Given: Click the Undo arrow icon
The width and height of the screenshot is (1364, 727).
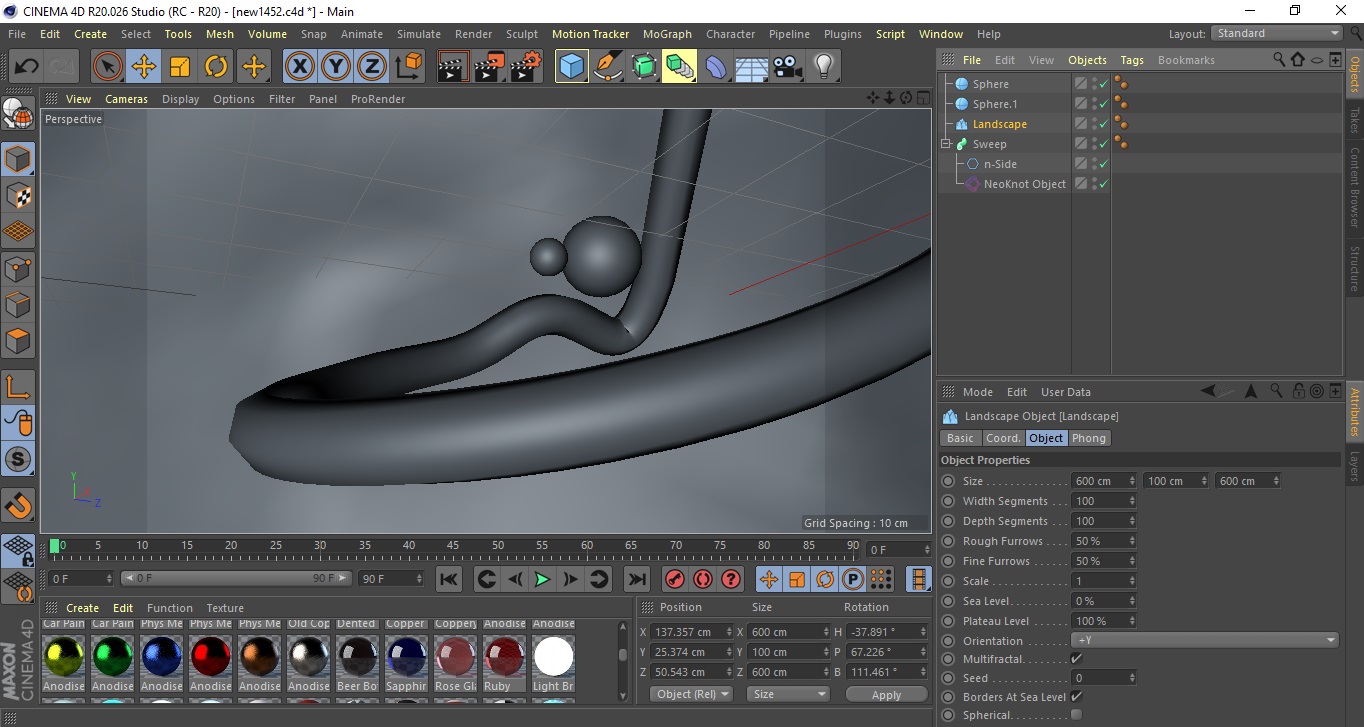Looking at the screenshot, I should pos(26,67).
